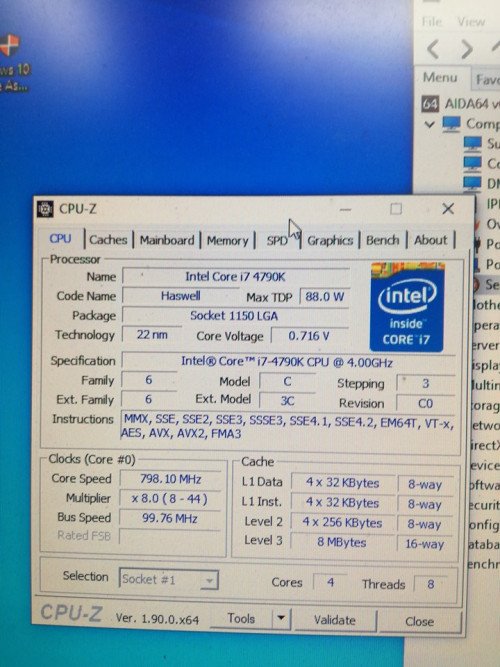Click the Ext. Model value 3C
This screenshot has height=667, width=500.
(x=287, y=401)
